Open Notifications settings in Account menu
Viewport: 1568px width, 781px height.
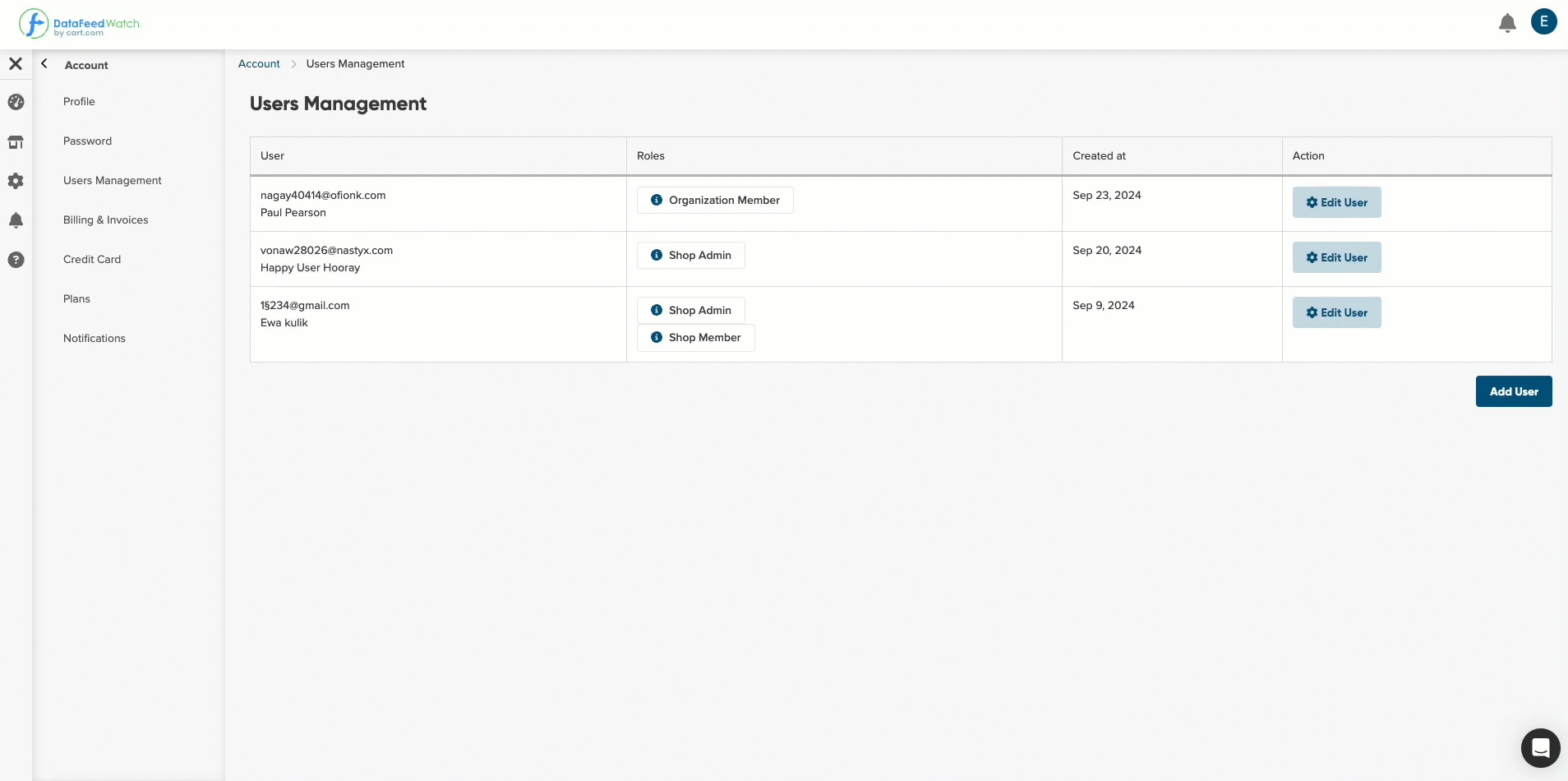coord(95,338)
